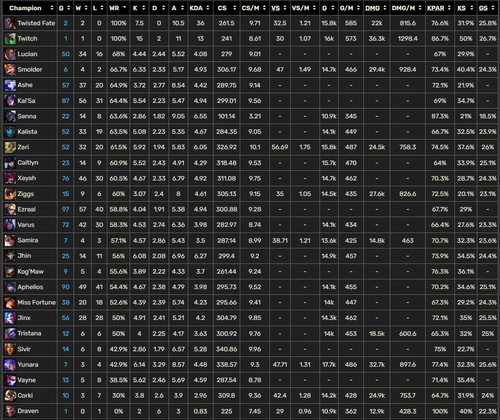Click the Twisted Fate champion name

pyautogui.click(x=36, y=23)
